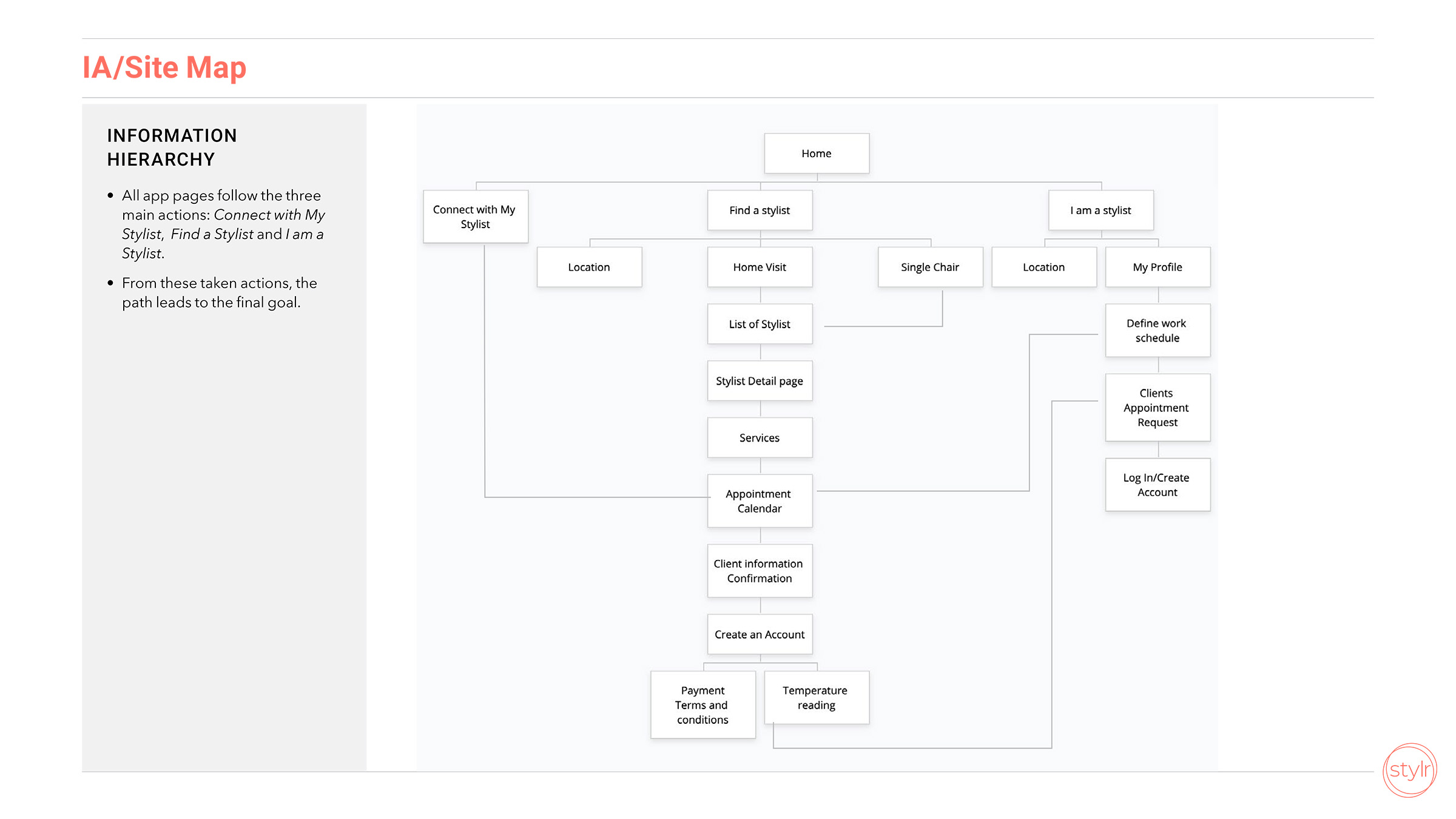This screenshot has height=819, width=1456.
Task: Click the Home Visit node
Action: tap(760, 267)
